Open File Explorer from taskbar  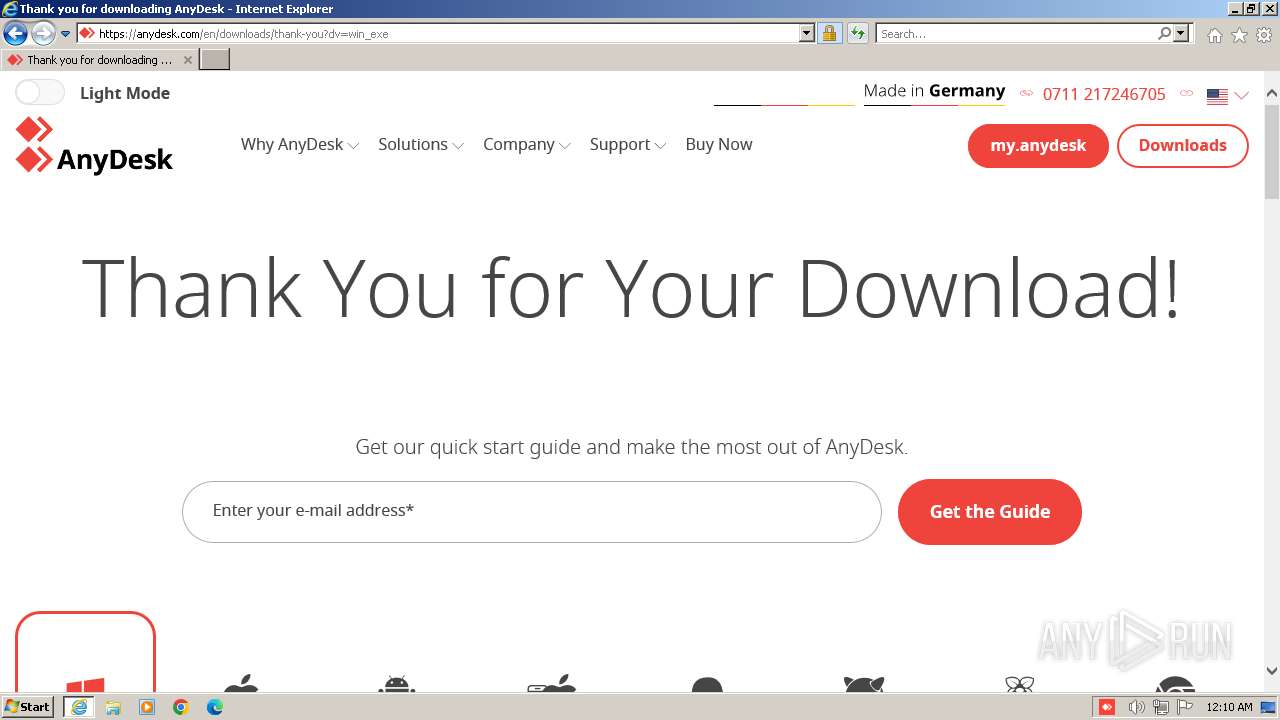(x=113, y=707)
